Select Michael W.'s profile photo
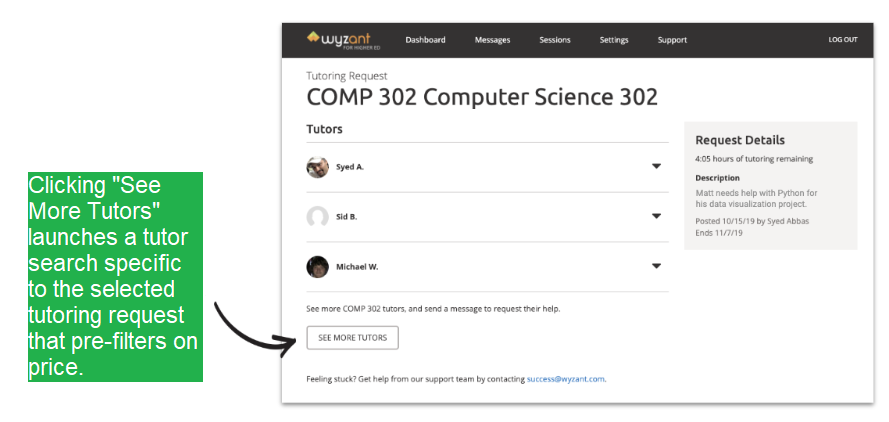Screen dimensions: 889x422 click(x=318, y=267)
